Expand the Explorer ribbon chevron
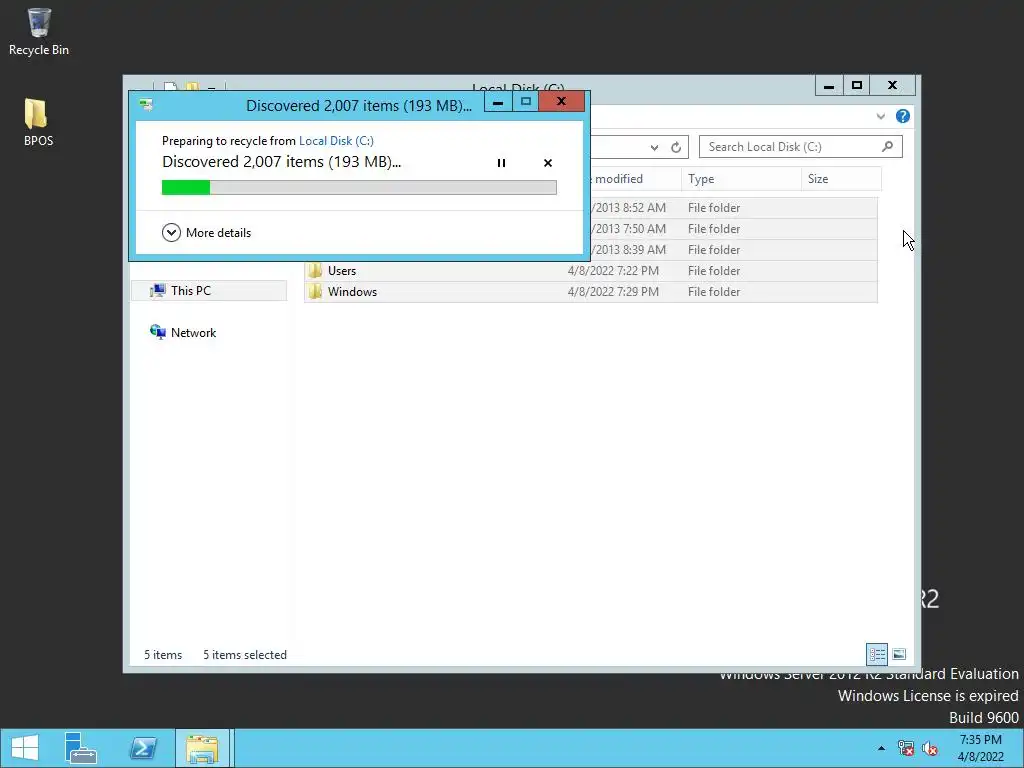 (880, 116)
